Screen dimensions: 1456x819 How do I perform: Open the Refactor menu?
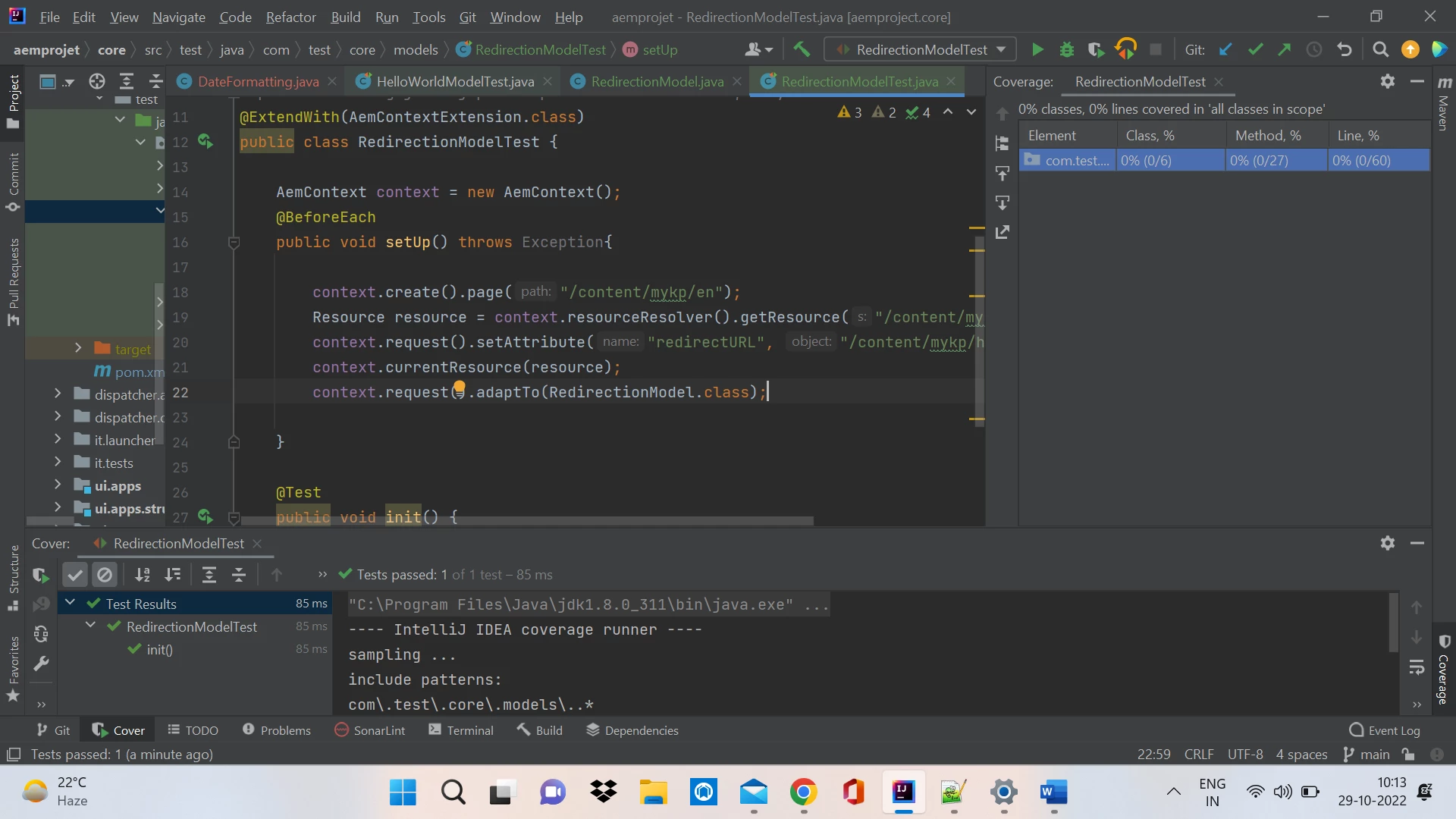click(x=290, y=17)
